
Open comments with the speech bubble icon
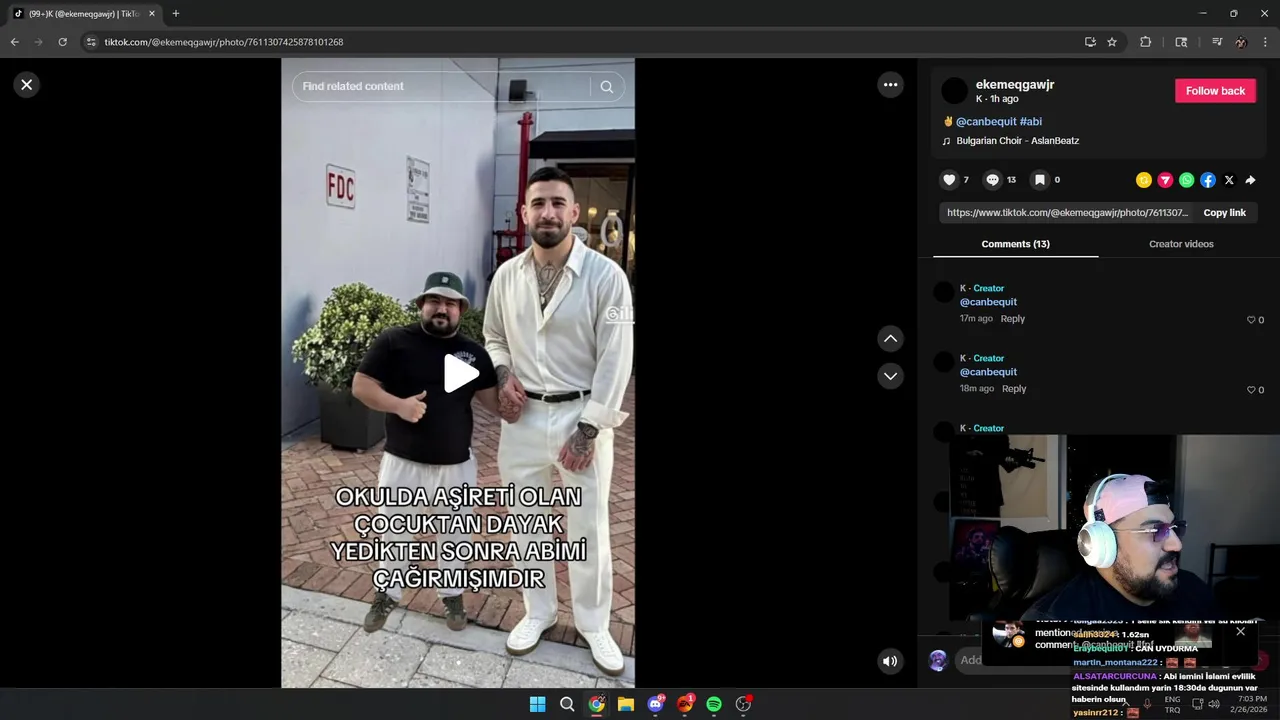click(x=992, y=180)
